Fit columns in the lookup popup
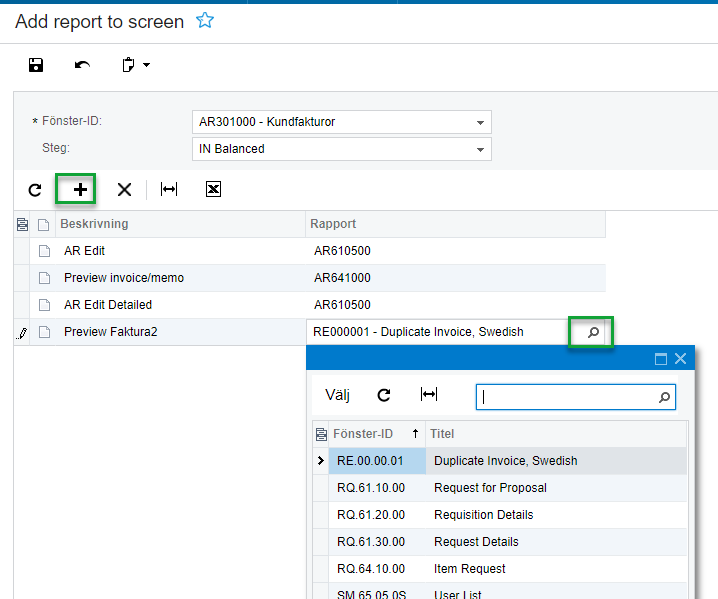The image size is (718, 599). click(x=429, y=394)
